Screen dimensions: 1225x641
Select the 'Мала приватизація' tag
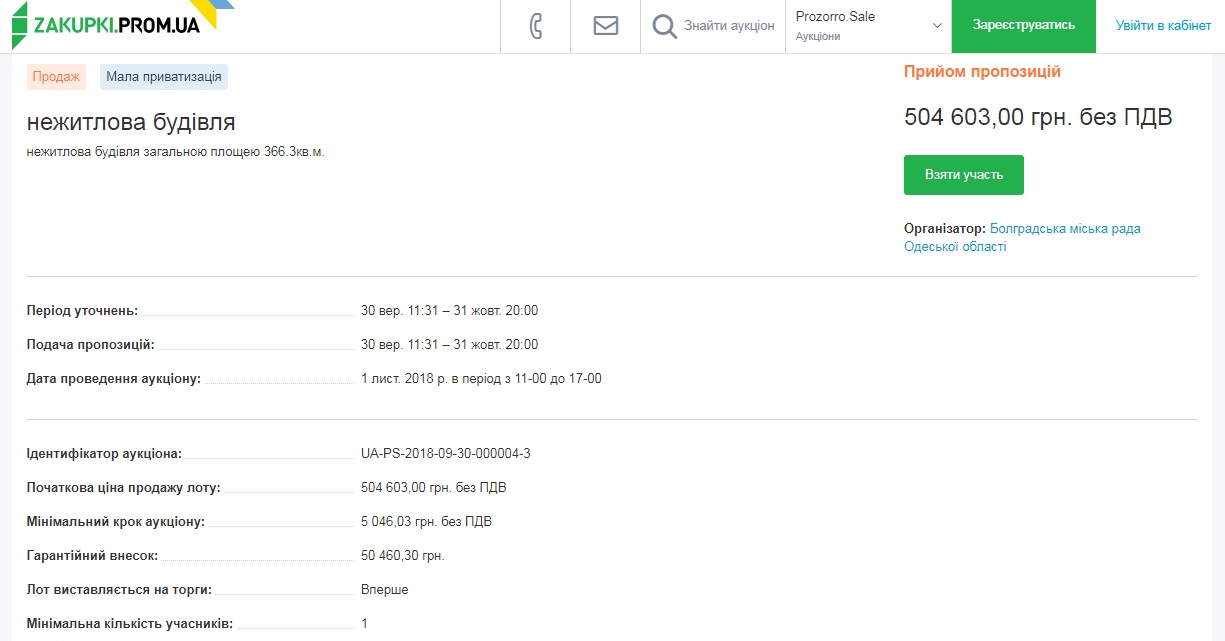click(x=163, y=77)
